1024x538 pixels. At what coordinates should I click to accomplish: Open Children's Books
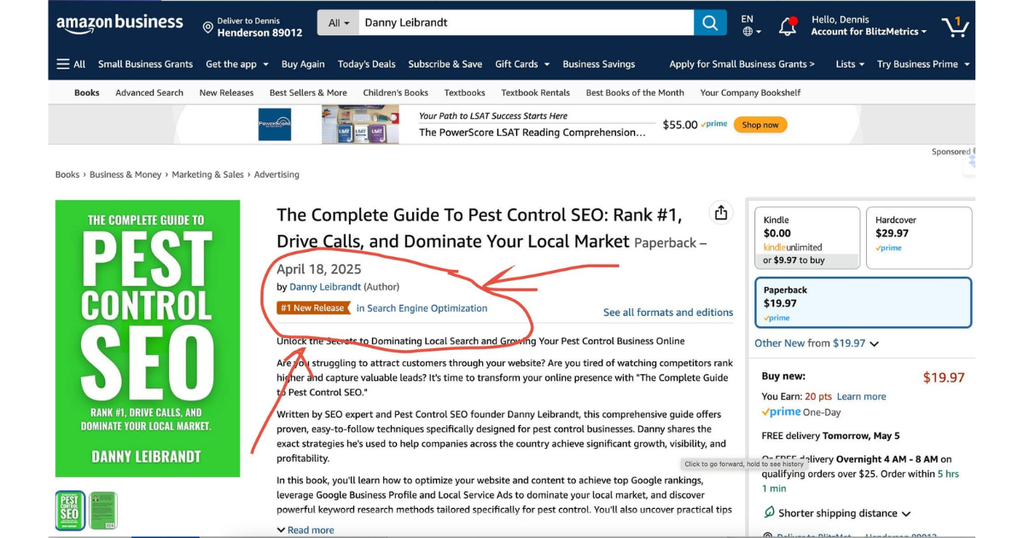(396, 93)
